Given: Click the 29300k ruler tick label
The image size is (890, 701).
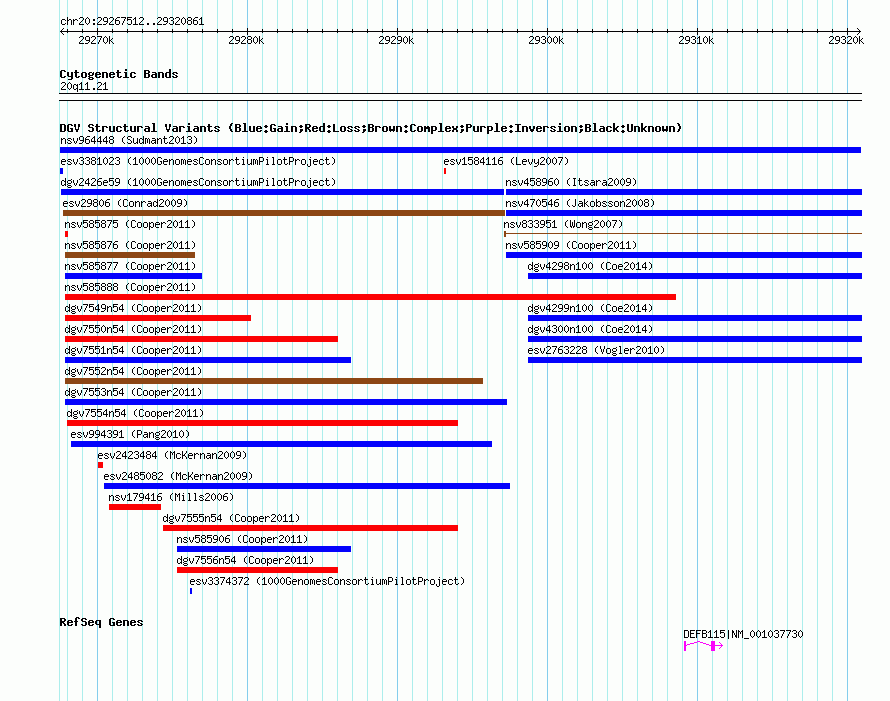Looking at the screenshot, I should pos(546,40).
